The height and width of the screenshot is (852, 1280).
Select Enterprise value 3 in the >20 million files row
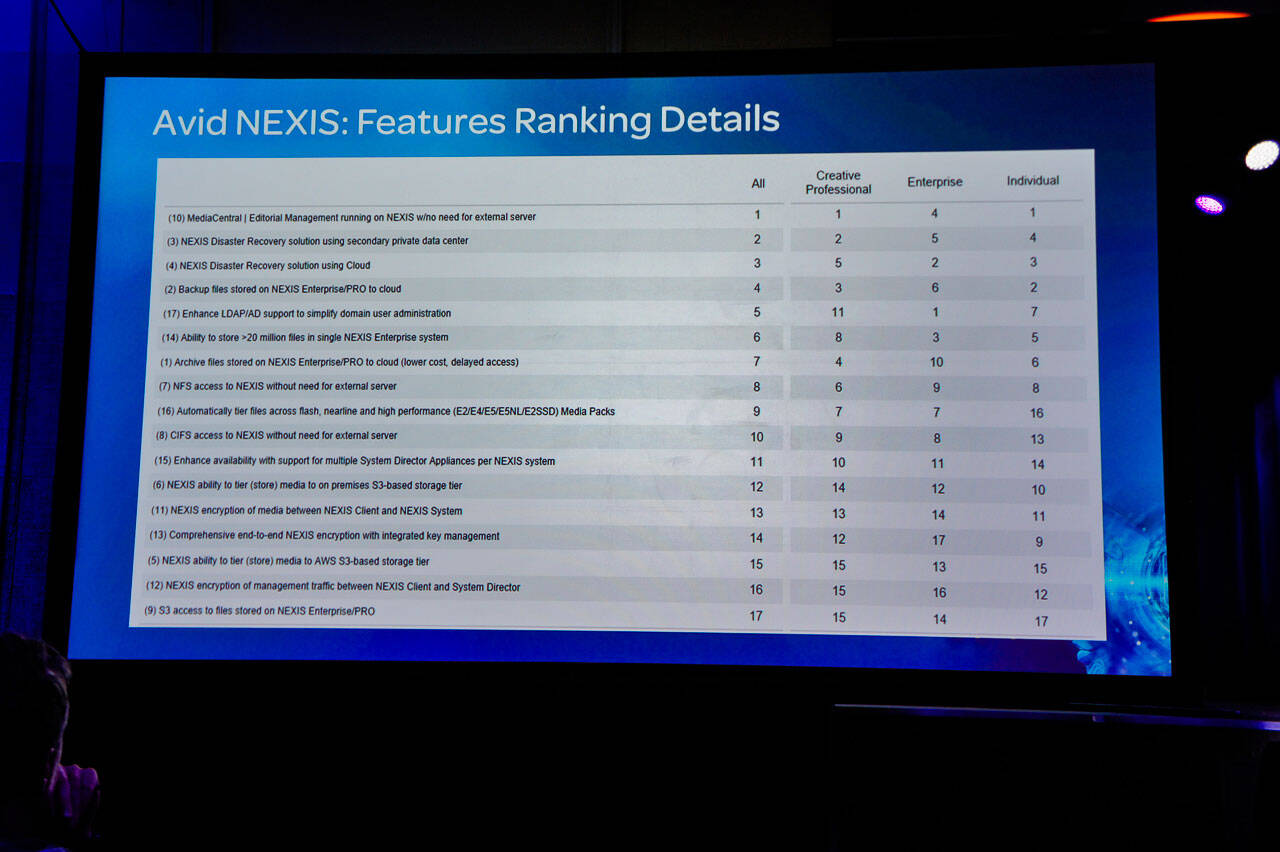pos(936,337)
